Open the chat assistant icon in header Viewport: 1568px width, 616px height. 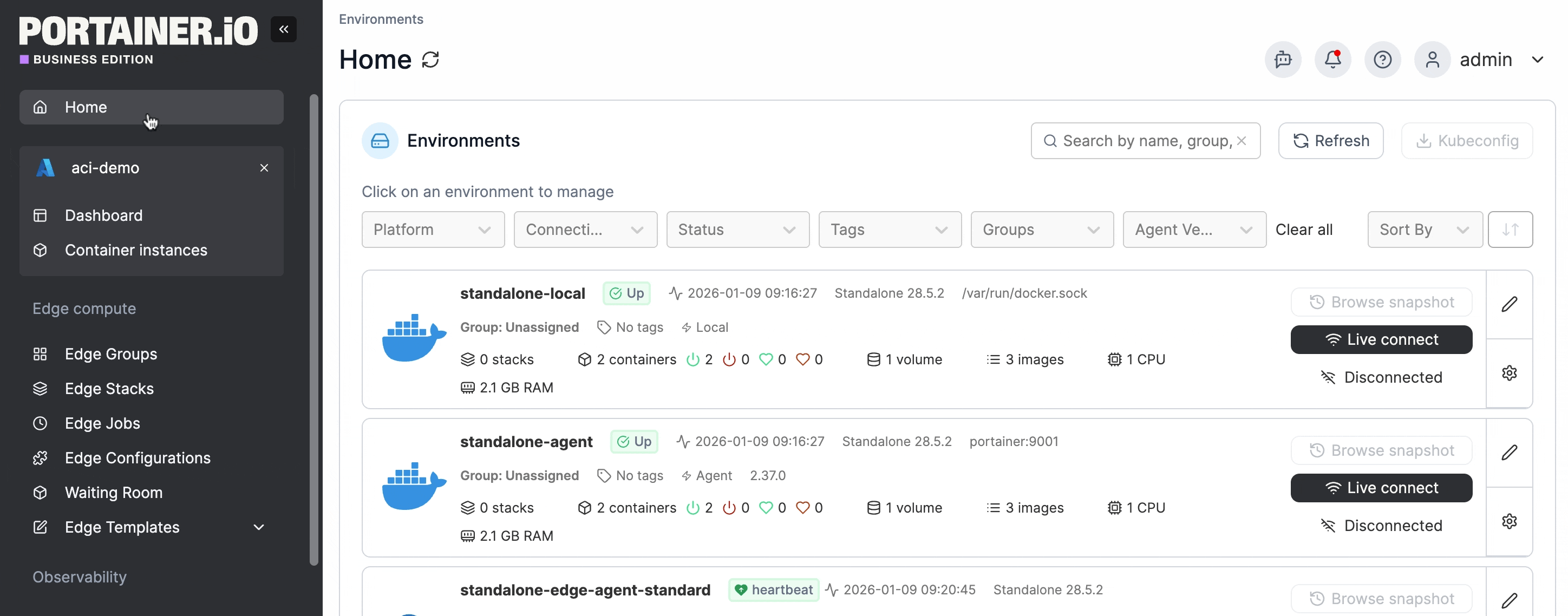(1283, 60)
